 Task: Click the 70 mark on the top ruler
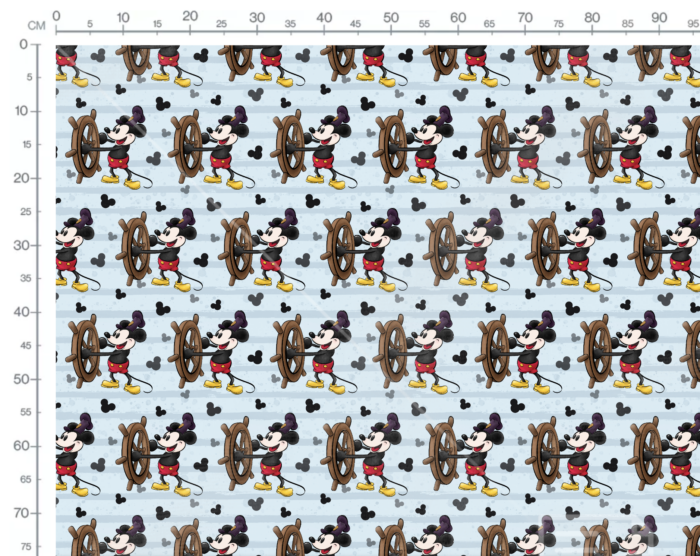pos(525,17)
